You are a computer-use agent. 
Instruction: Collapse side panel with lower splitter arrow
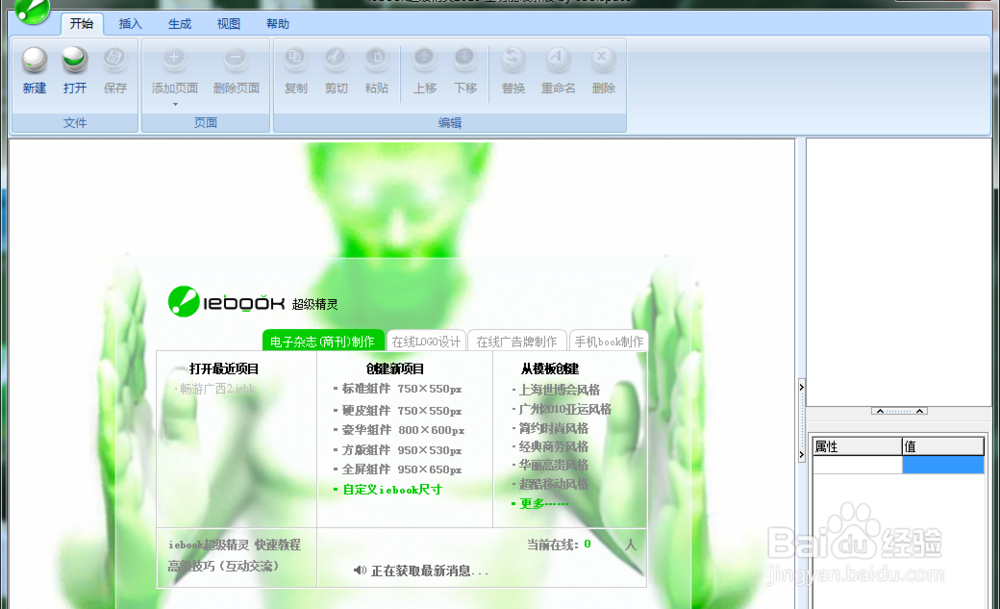point(802,454)
